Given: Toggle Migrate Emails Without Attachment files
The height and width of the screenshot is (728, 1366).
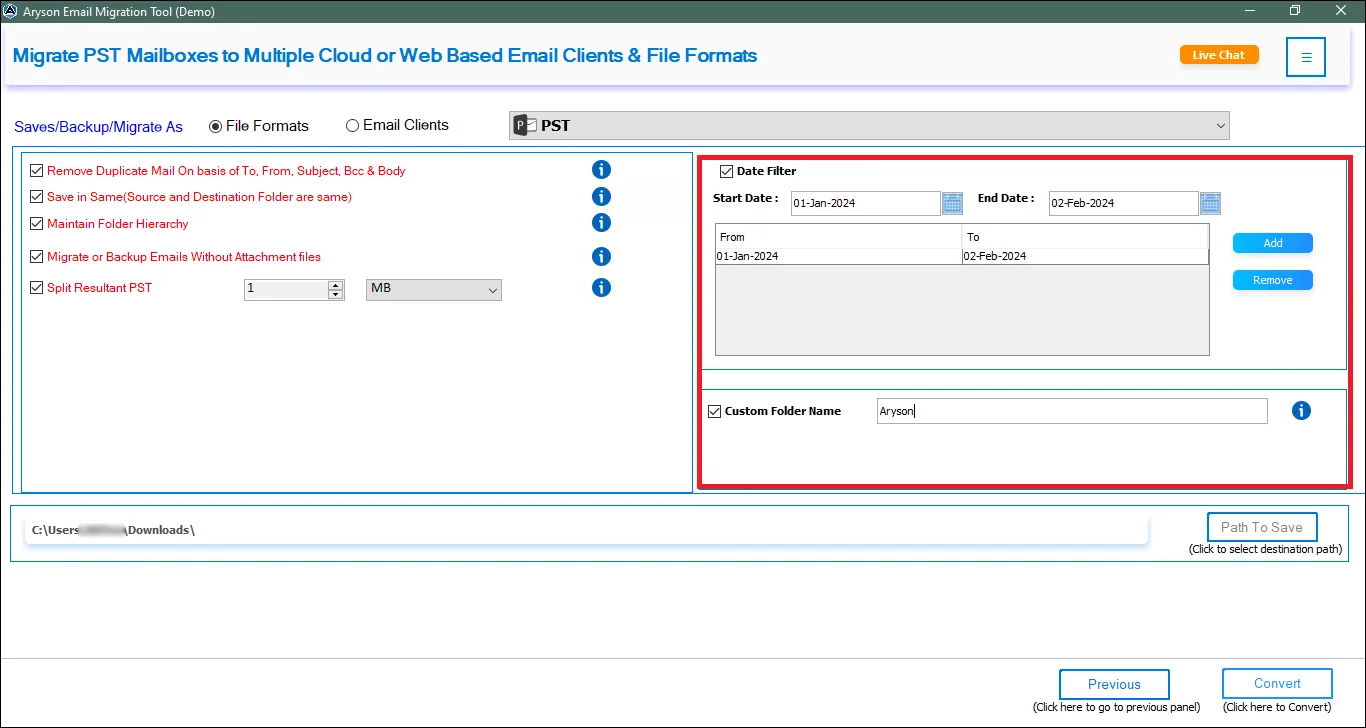Looking at the screenshot, I should click(x=37, y=257).
